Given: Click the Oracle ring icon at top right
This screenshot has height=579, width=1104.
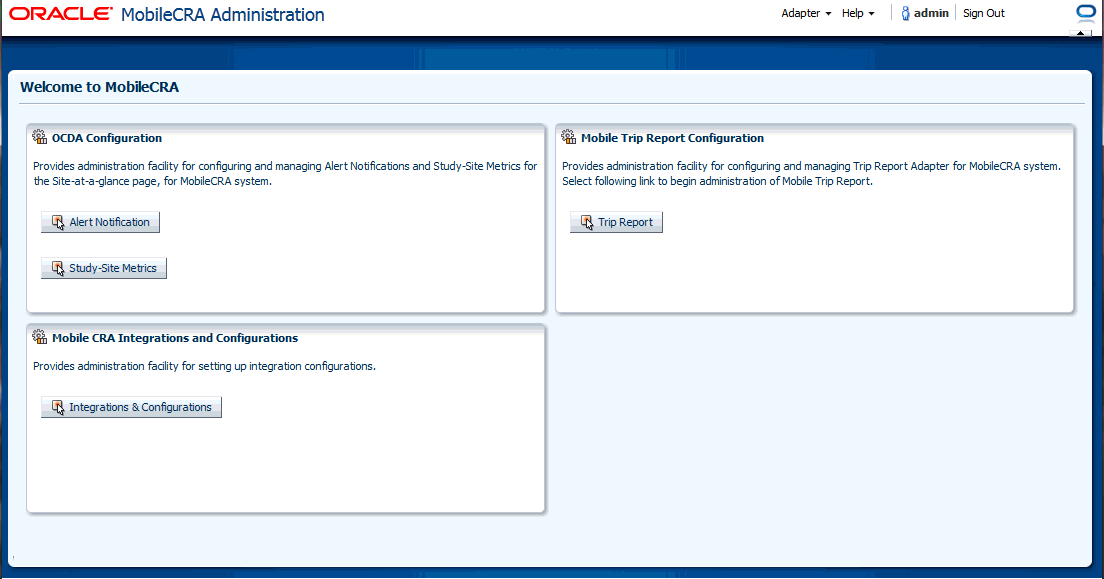Looking at the screenshot, I should click(x=1086, y=13).
